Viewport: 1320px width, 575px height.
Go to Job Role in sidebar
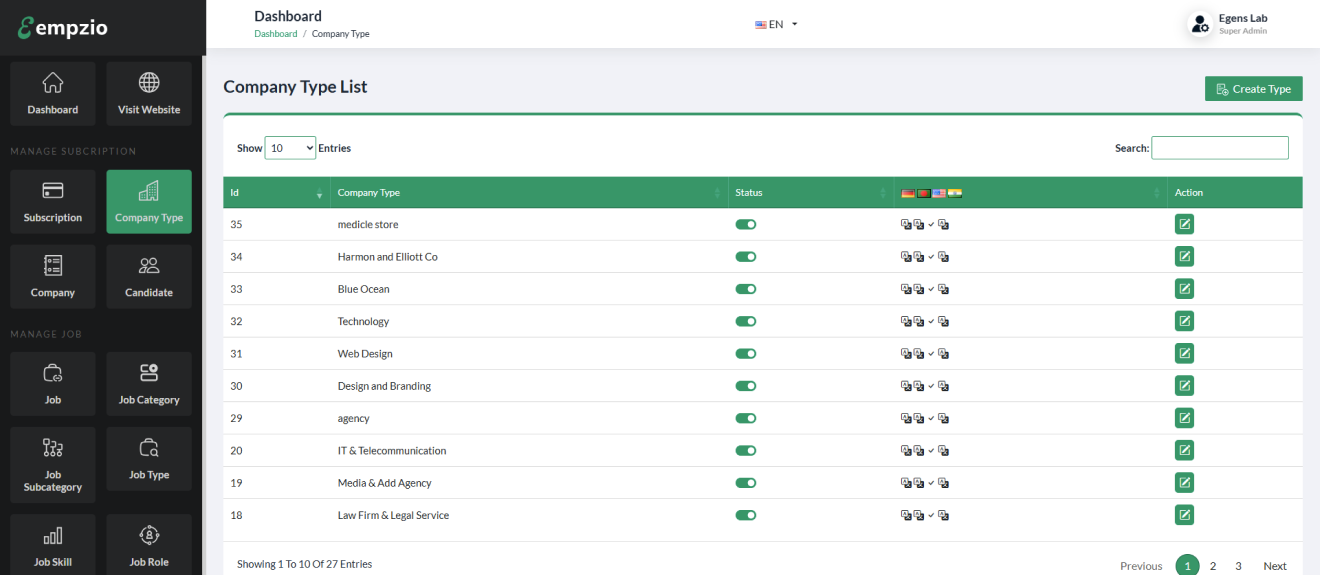click(x=149, y=546)
